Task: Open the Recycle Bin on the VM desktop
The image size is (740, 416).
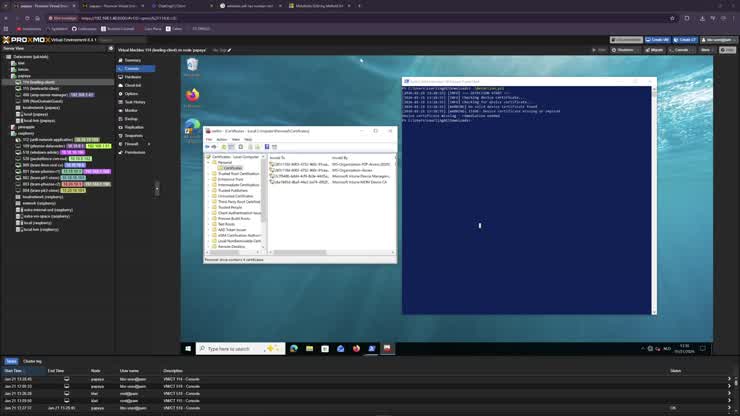Action: click(x=192, y=67)
